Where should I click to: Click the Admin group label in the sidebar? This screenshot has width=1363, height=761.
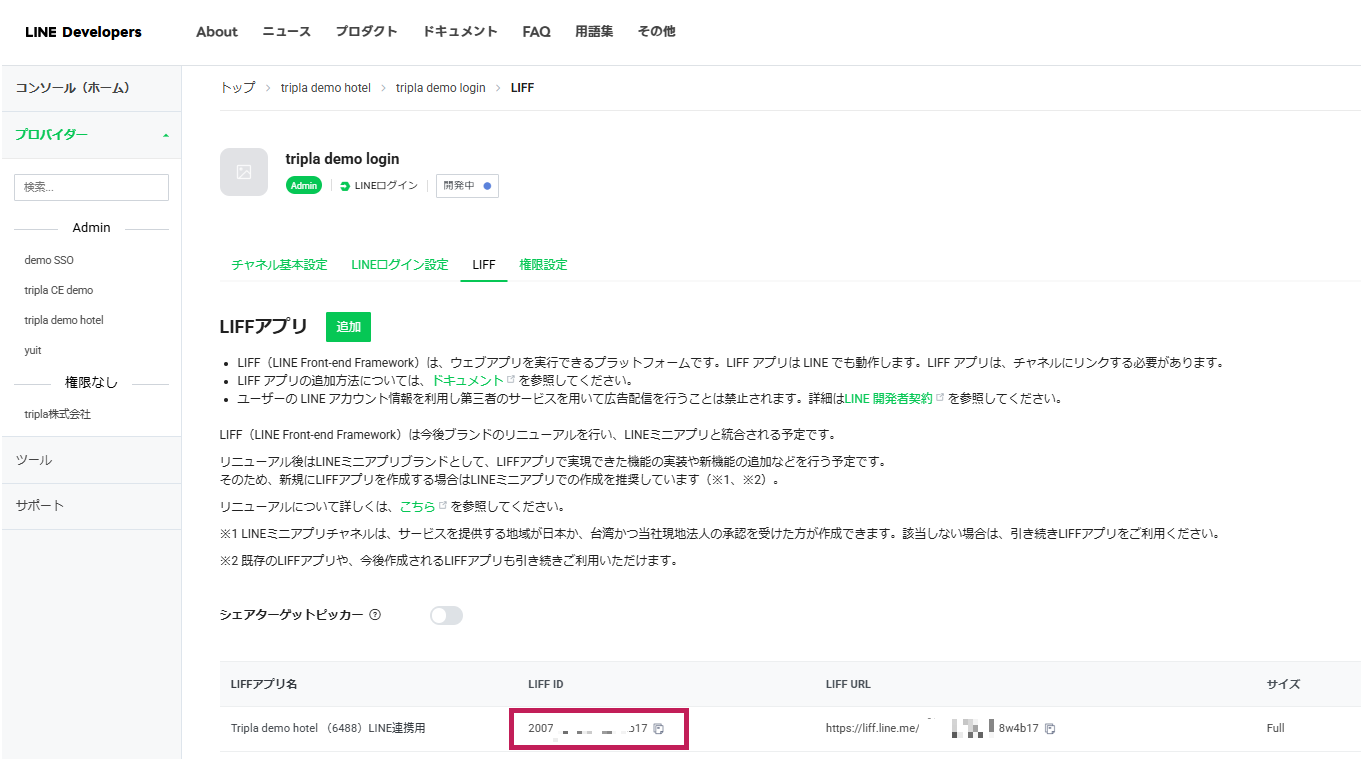pos(91,228)
